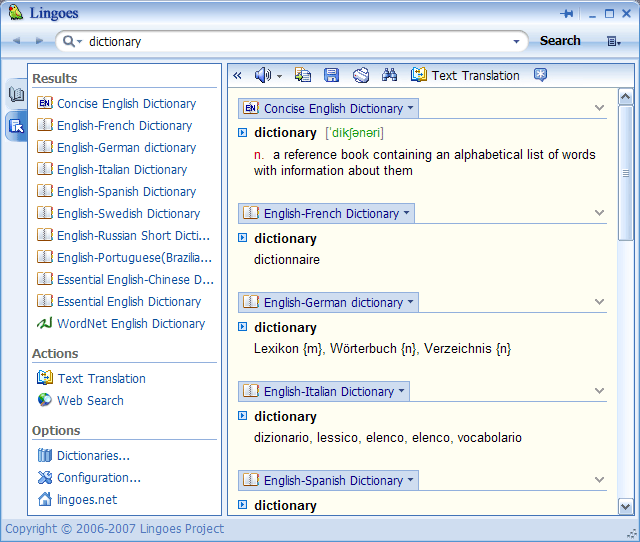
Task: Open the Concise English Dictionary dropdown header
Action: coord(328,108)
